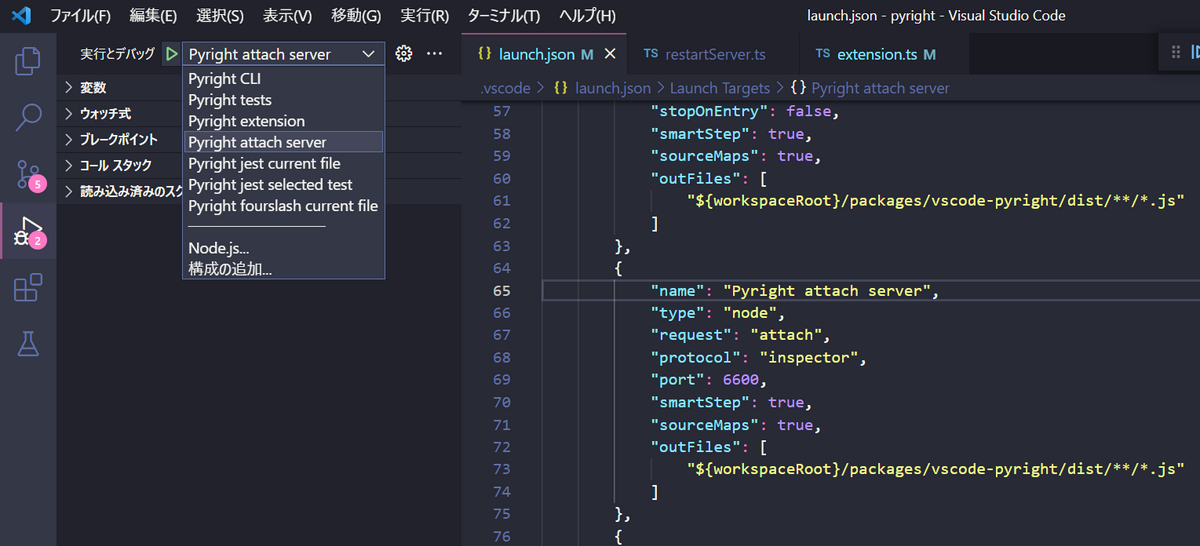This screenshot has height=546, width=1200.
Task: Click Launch Targets breadcrumb segment
Action: tap(720, 88)
